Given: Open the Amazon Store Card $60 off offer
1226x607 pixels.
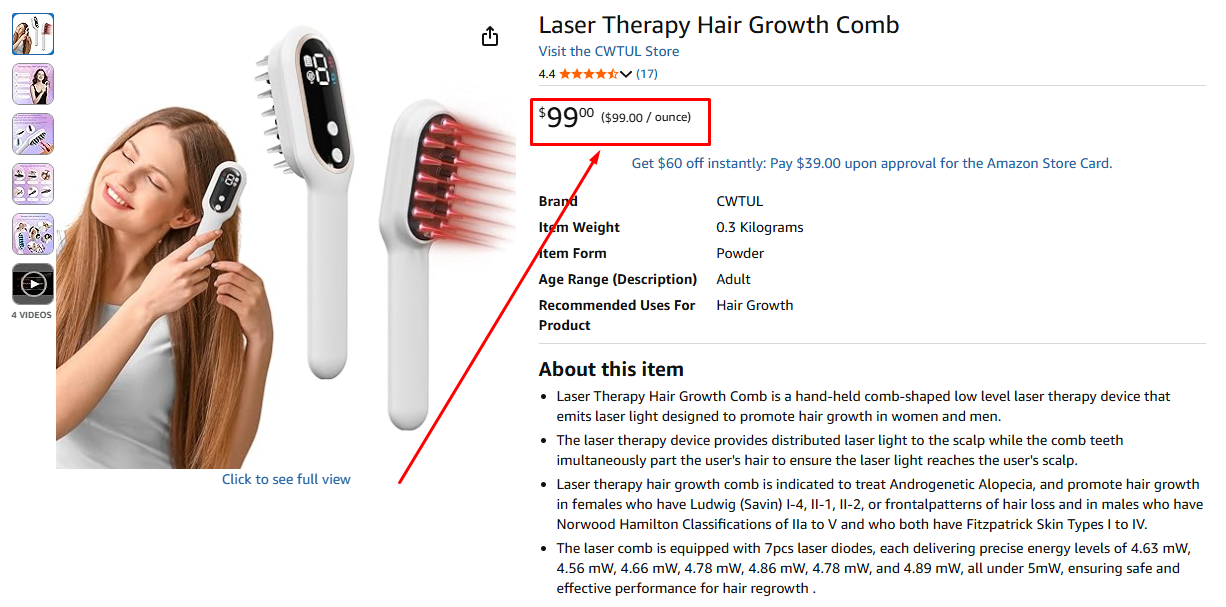Looking at the screenshot, I should (x=871, y=163).
